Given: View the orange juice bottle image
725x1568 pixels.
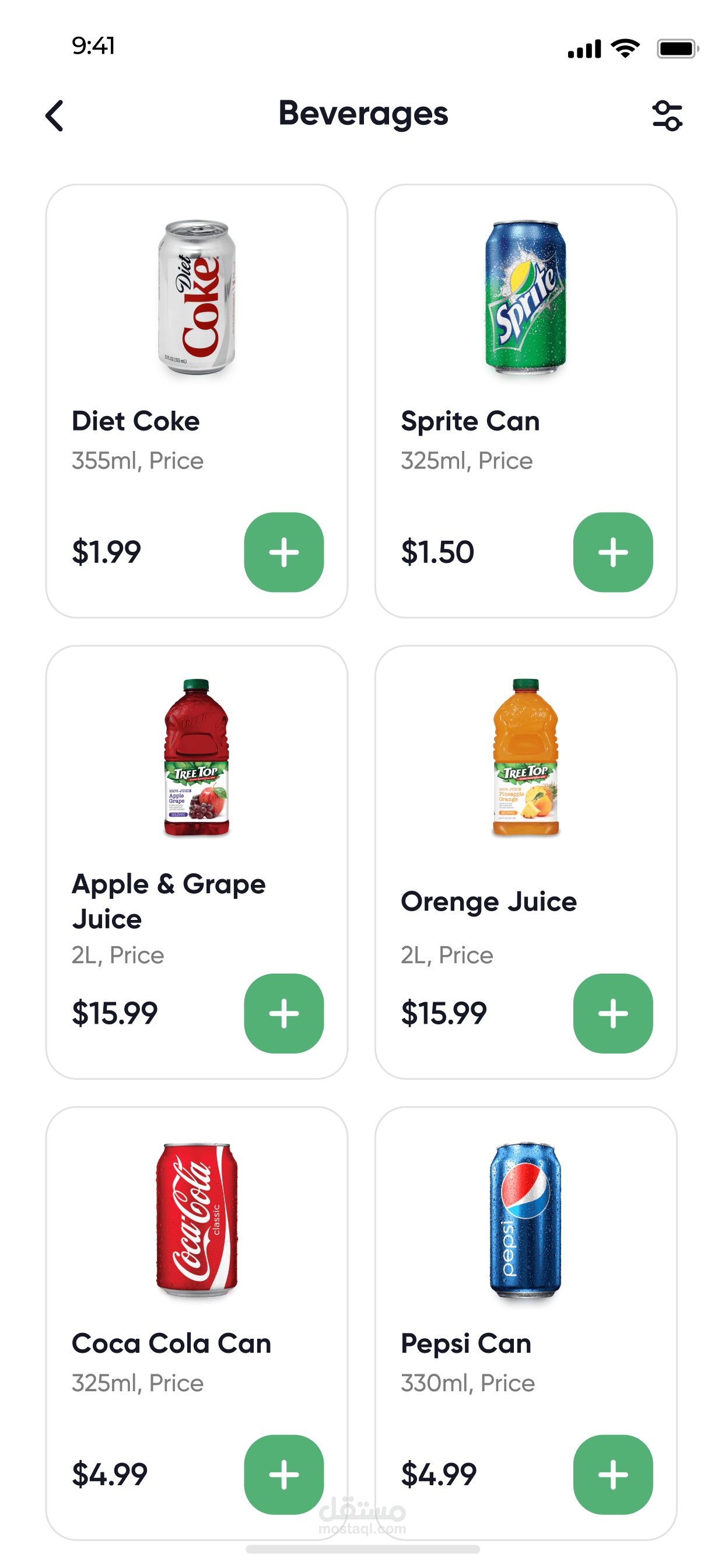Looking at the screenshot, I should tap(526, 757).
